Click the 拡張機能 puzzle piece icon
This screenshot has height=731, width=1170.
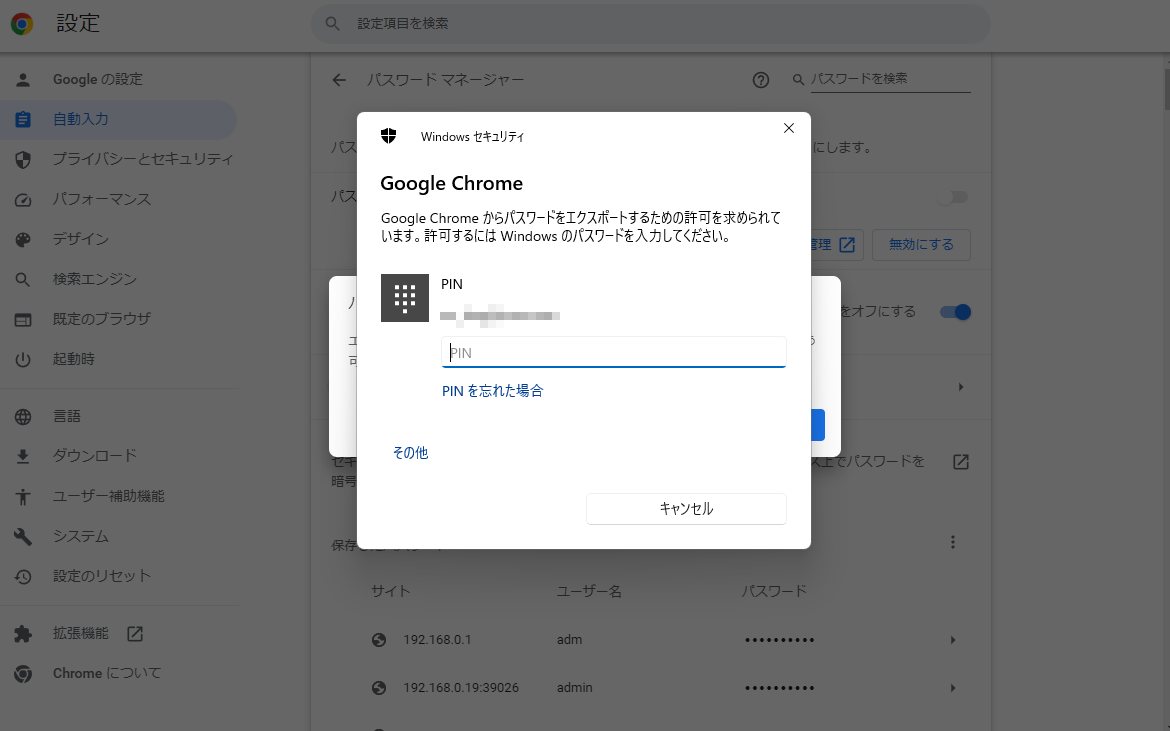pos(23,634)
